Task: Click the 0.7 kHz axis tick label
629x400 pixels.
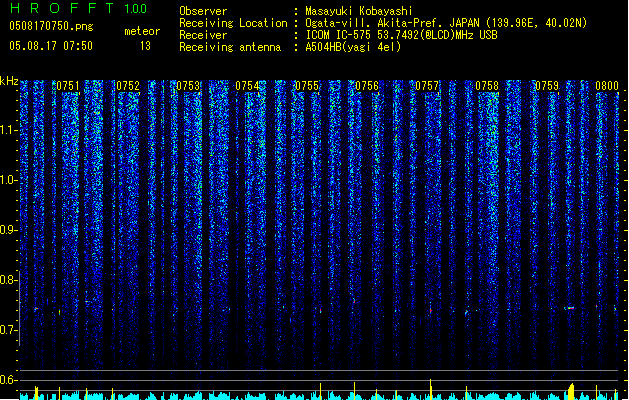Action: 8,330
